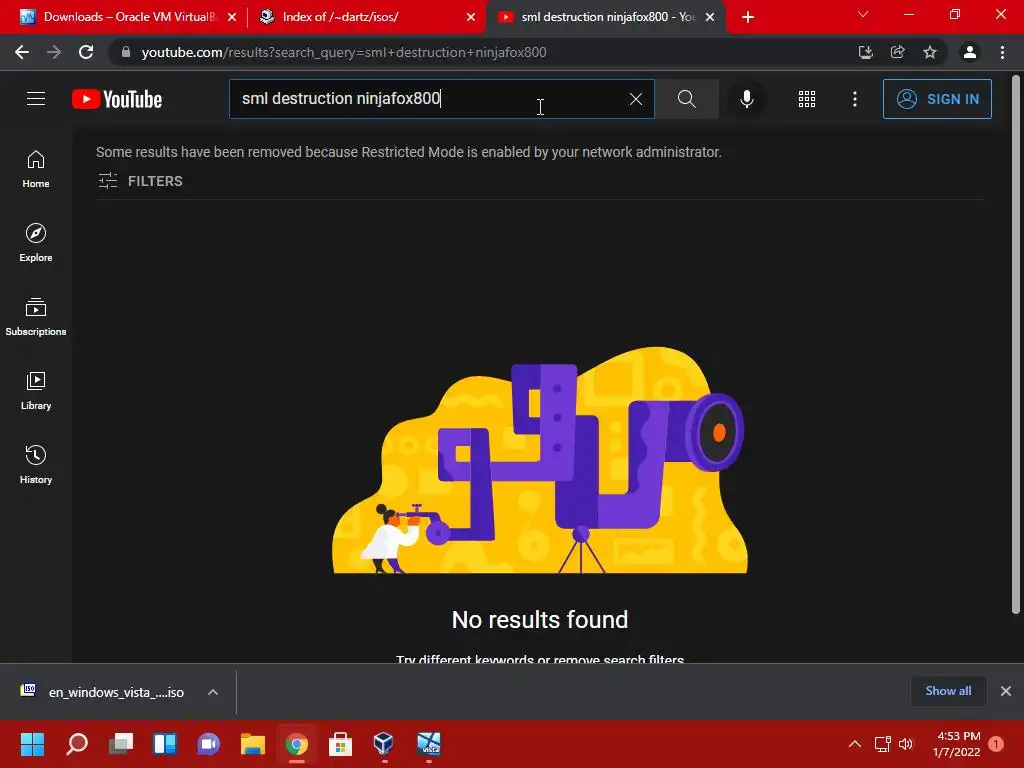1024x768 pixels.
Task: Open VirtualBox from the taskbar
Action: pos(384,744)
